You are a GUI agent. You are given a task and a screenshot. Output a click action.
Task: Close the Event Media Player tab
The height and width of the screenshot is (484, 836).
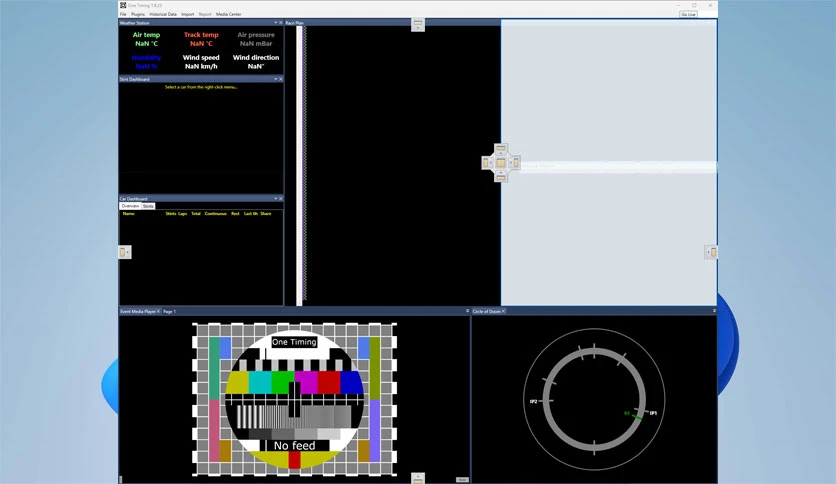(x=158, y=311)
